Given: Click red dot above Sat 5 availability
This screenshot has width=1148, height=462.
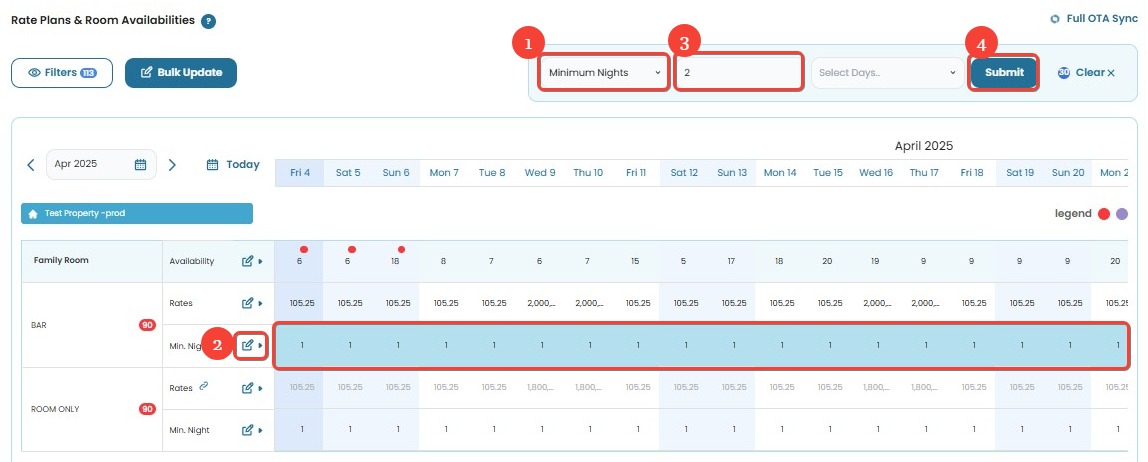Looking at the screenshot, I should [352, 250].
